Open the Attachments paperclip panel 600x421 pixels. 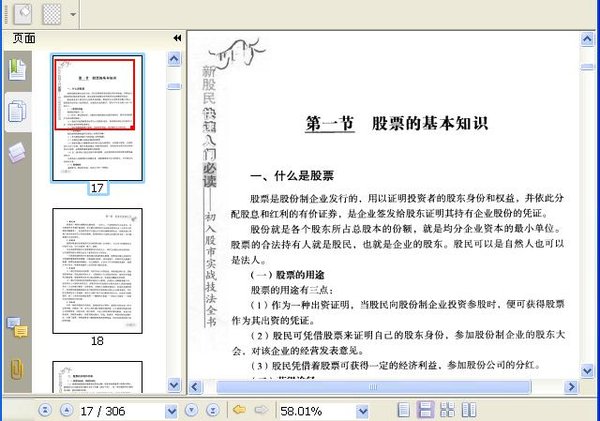(x=17, y=369)
